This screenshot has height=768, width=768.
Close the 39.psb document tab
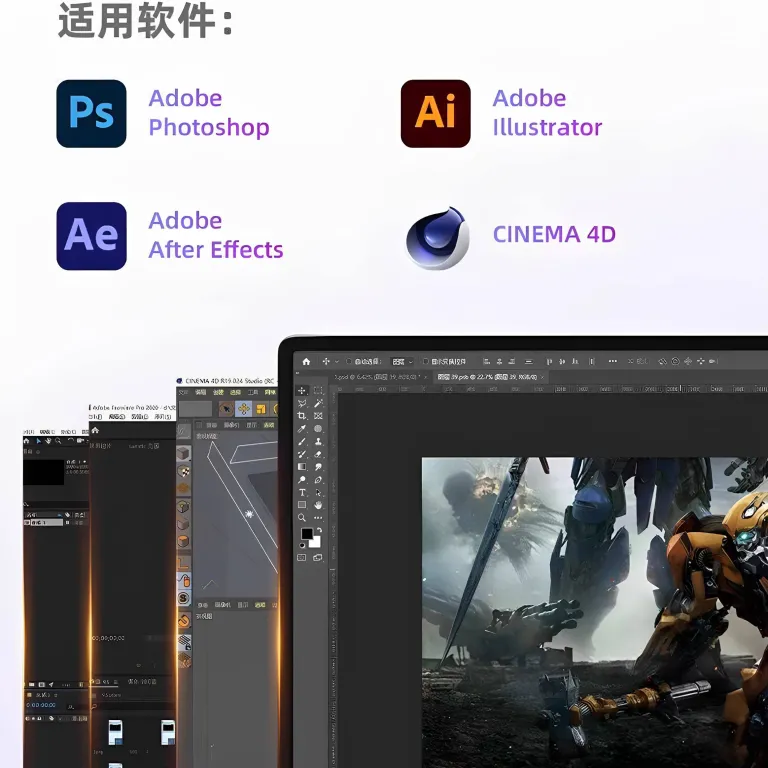(542, 377)
